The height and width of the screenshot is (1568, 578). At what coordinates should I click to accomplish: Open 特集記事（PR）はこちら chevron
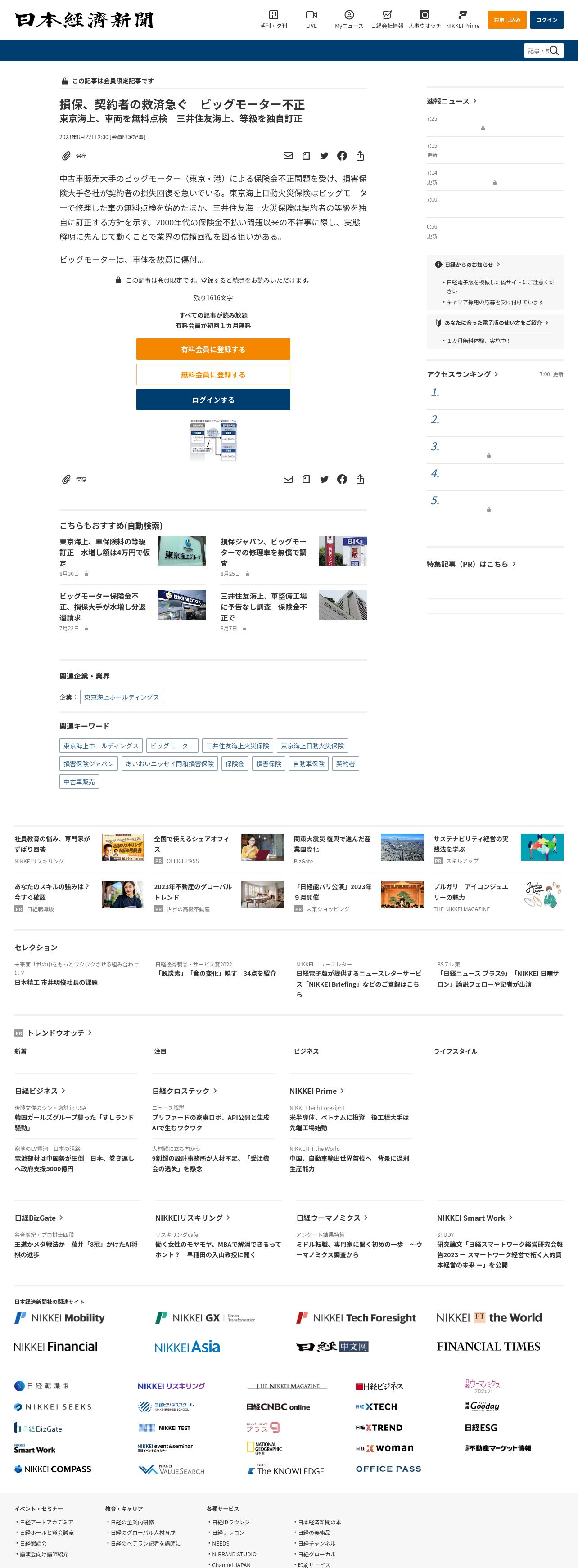514,564
